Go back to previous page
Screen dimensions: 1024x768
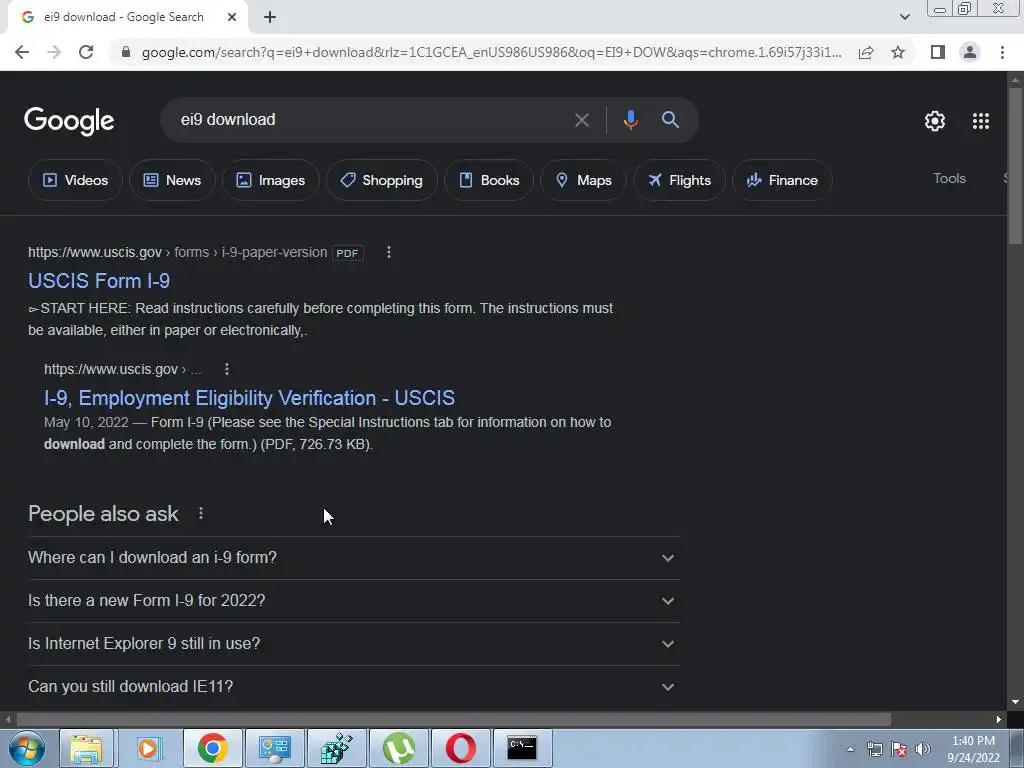pyautogui.click(x=22, y=52)
